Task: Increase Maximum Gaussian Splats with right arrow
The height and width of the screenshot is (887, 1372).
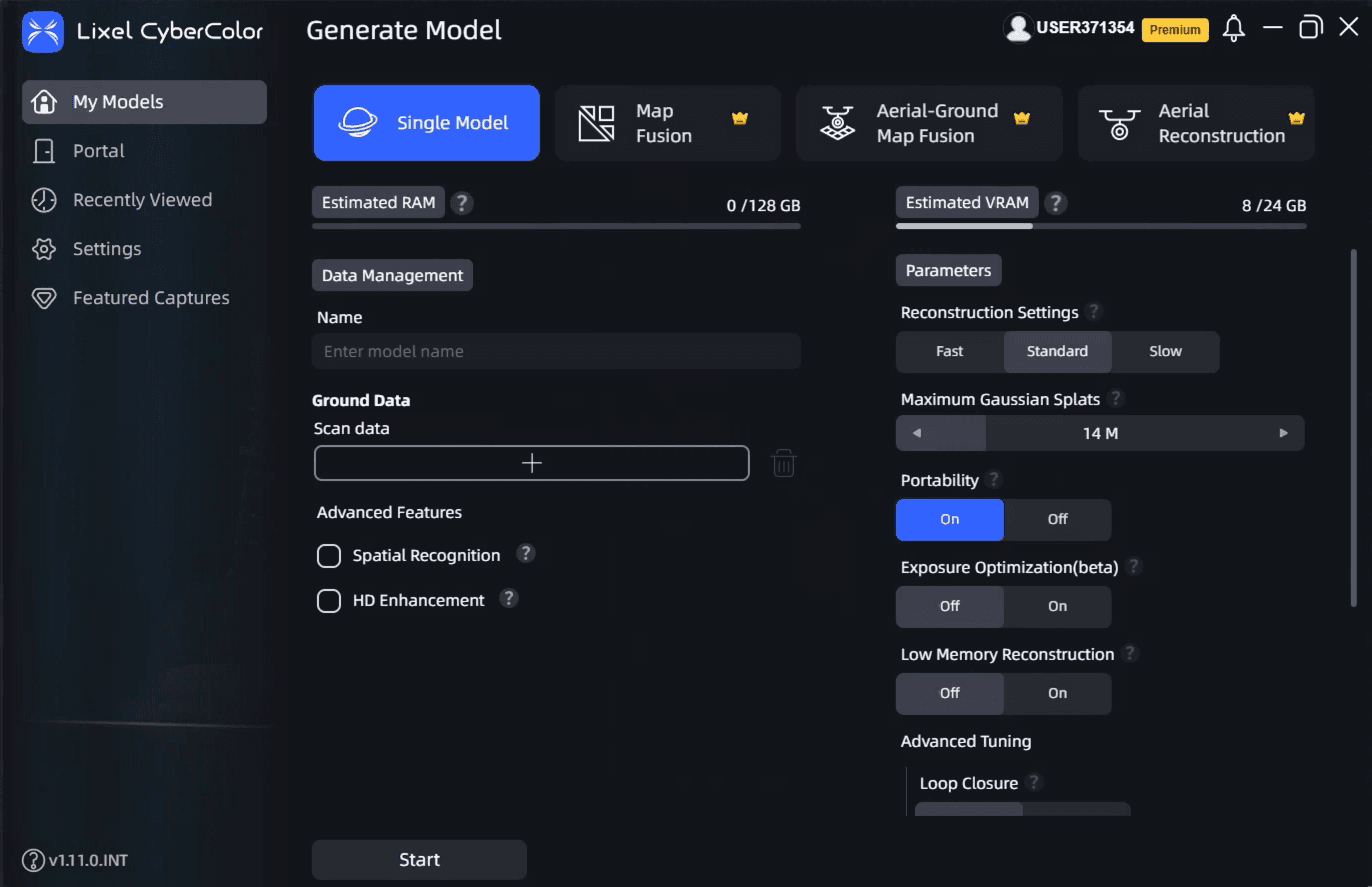Action: coord(1283,432)
